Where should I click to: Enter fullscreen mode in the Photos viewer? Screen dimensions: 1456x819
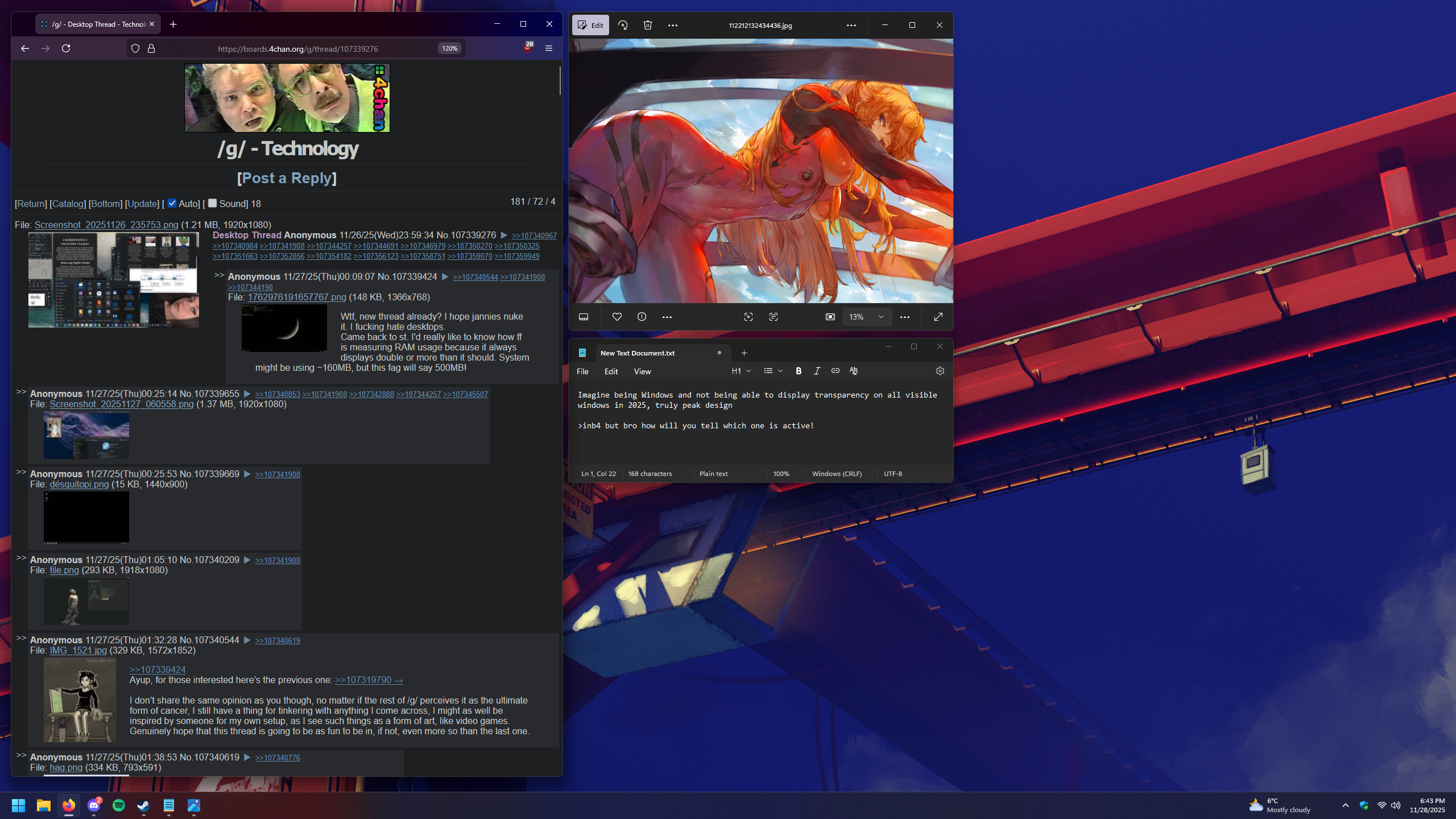tap(938, 317)
